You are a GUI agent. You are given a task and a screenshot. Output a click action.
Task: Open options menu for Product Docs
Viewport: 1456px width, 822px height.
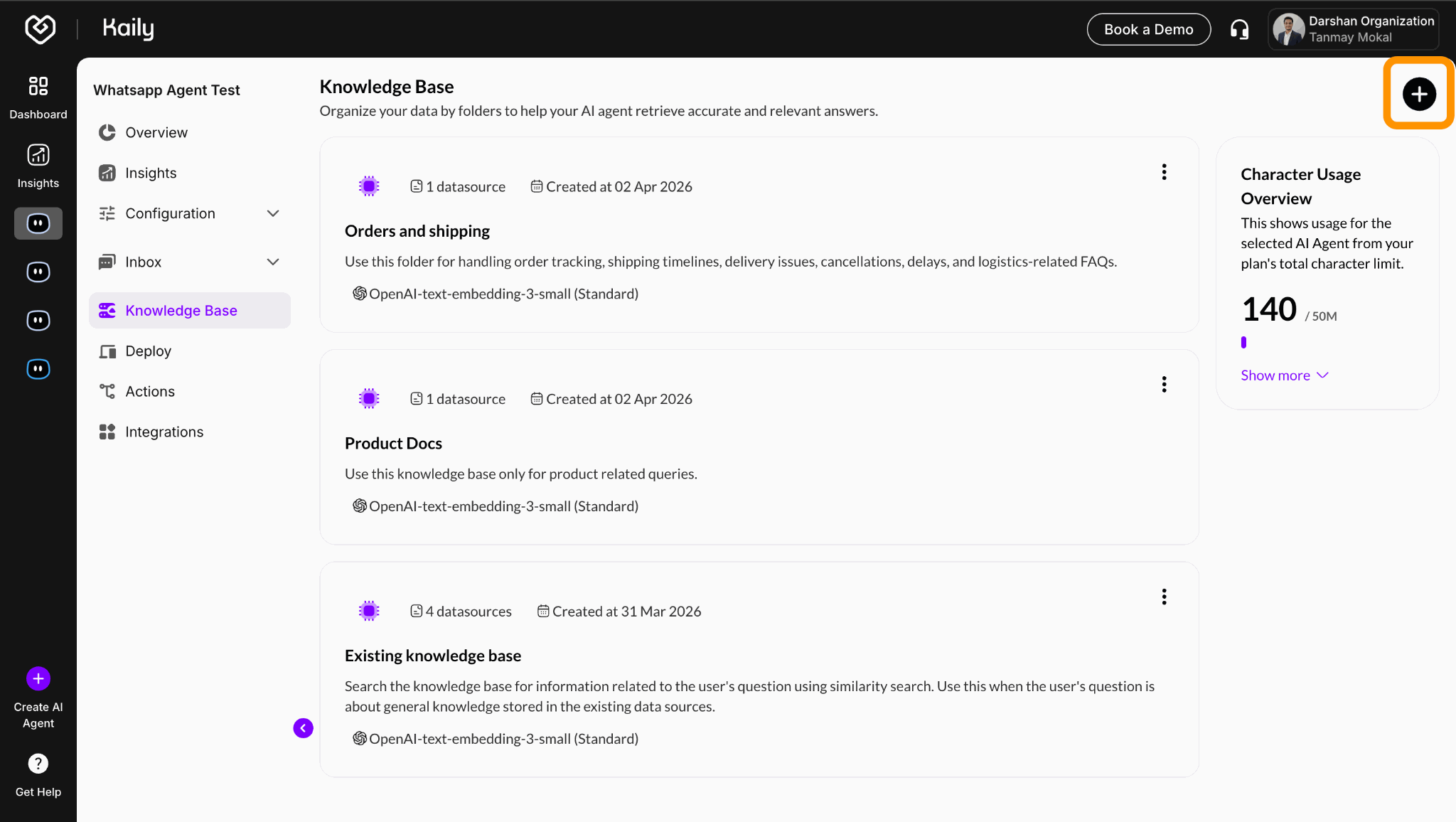click(x=1164, y=385)
